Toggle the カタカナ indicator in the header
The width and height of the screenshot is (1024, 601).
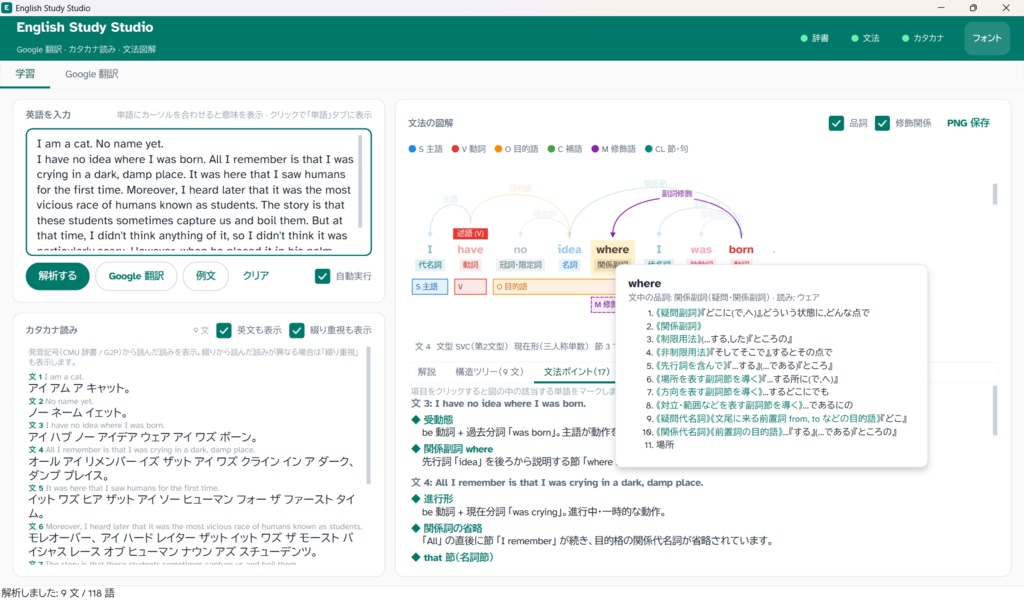click(x=923, y=39)
